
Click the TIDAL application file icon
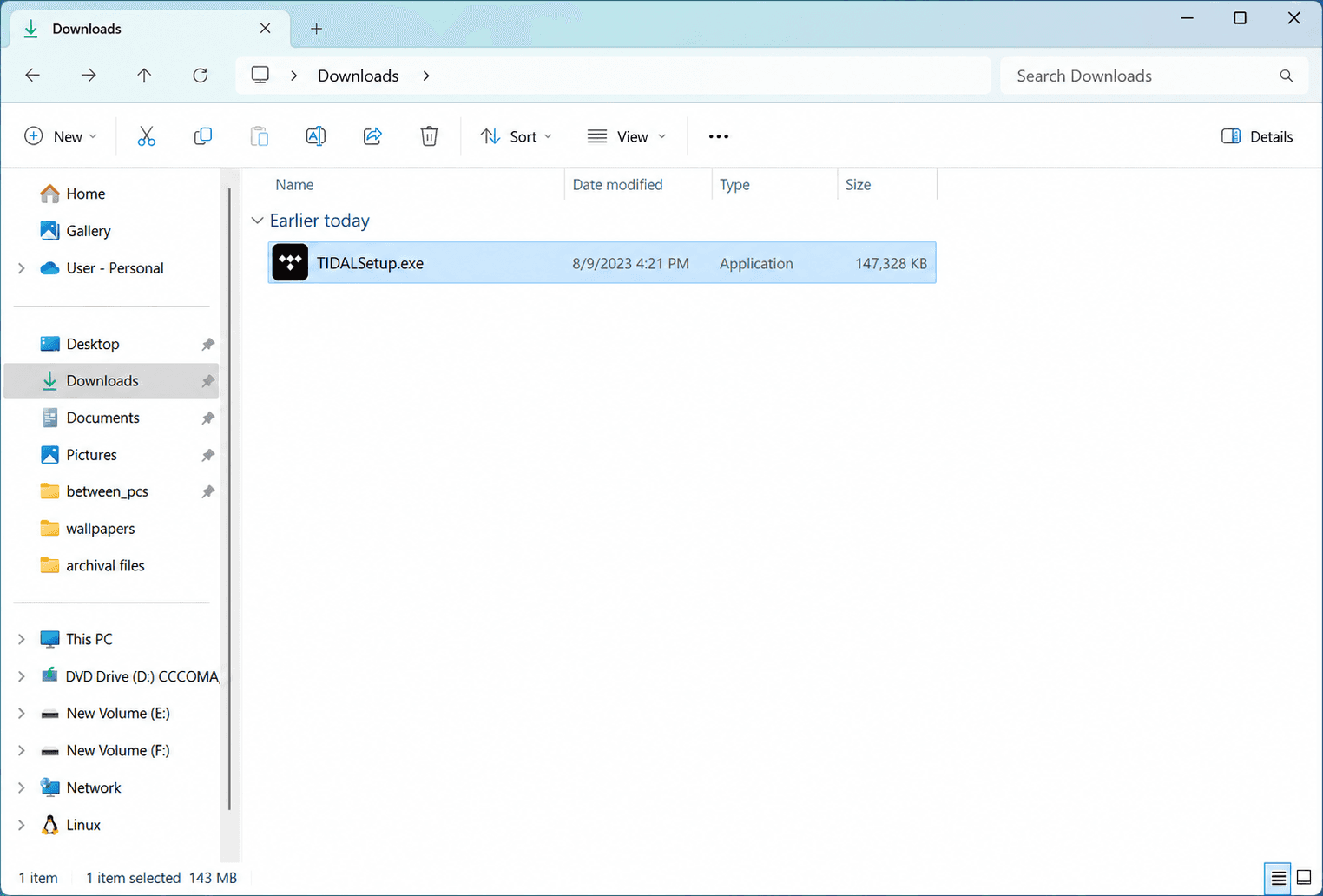(x=290, y=262)
